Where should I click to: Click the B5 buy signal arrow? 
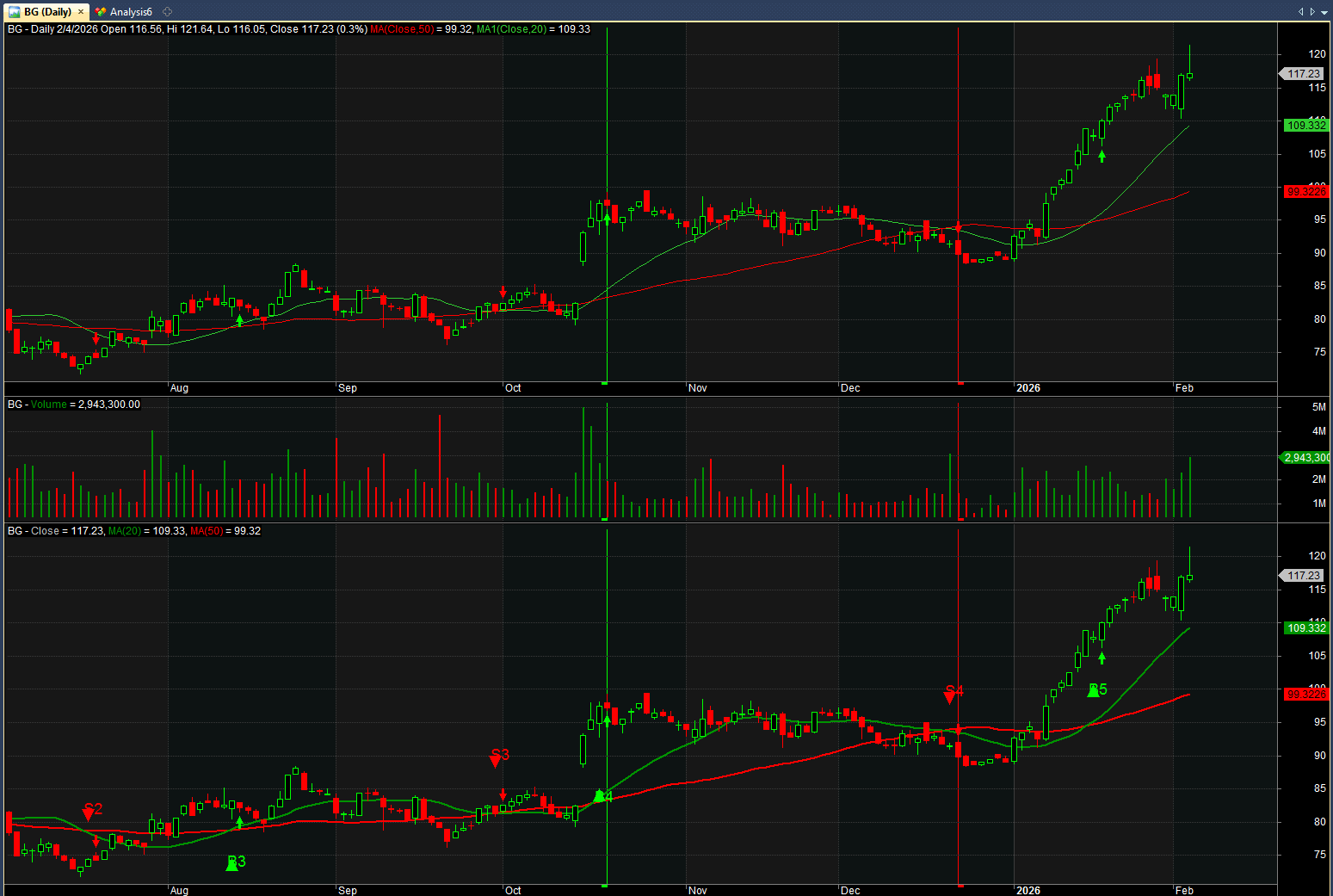tap(1094, 690)
